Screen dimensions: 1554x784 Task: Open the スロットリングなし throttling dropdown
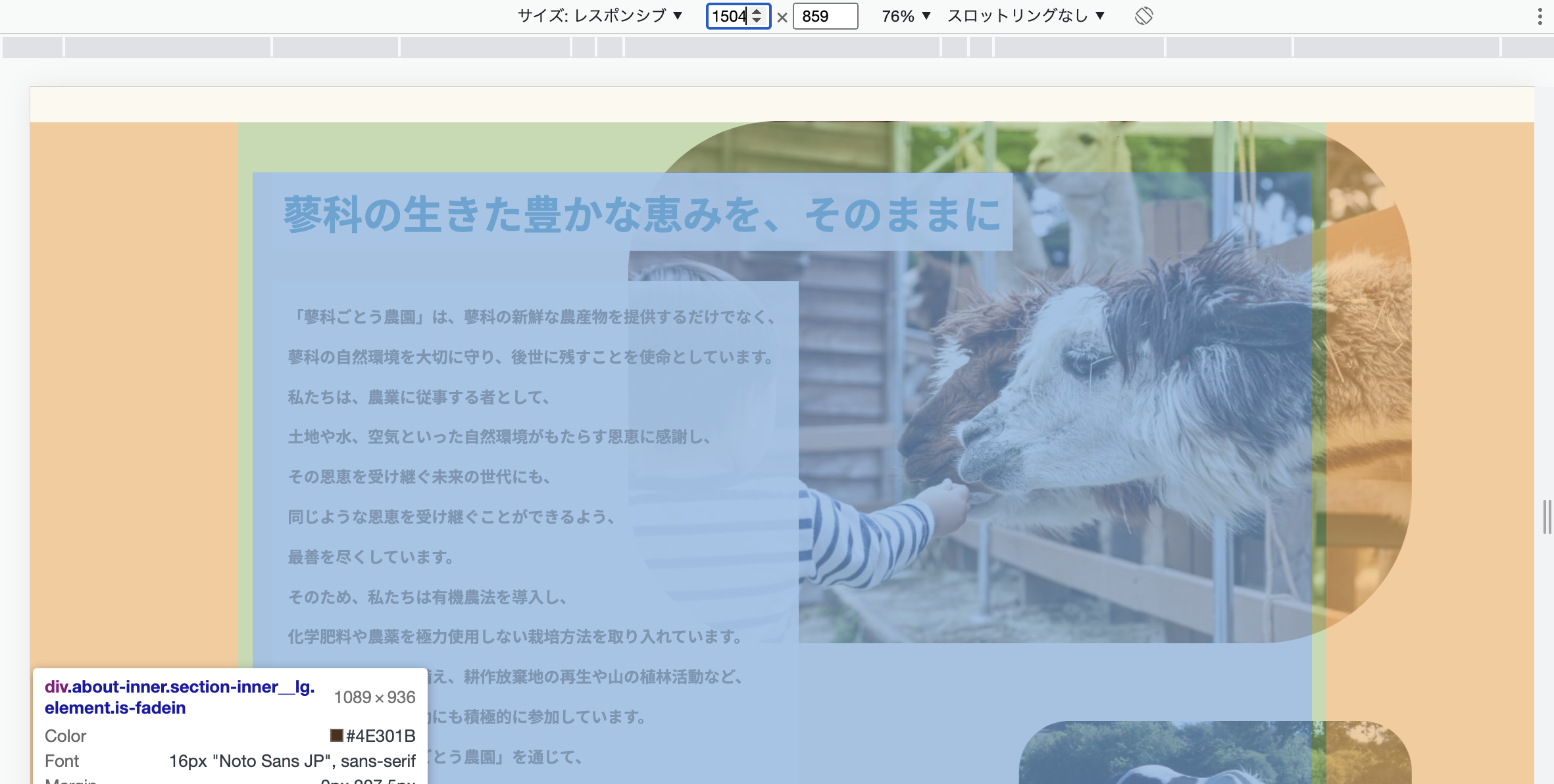tap(1025, 16)
